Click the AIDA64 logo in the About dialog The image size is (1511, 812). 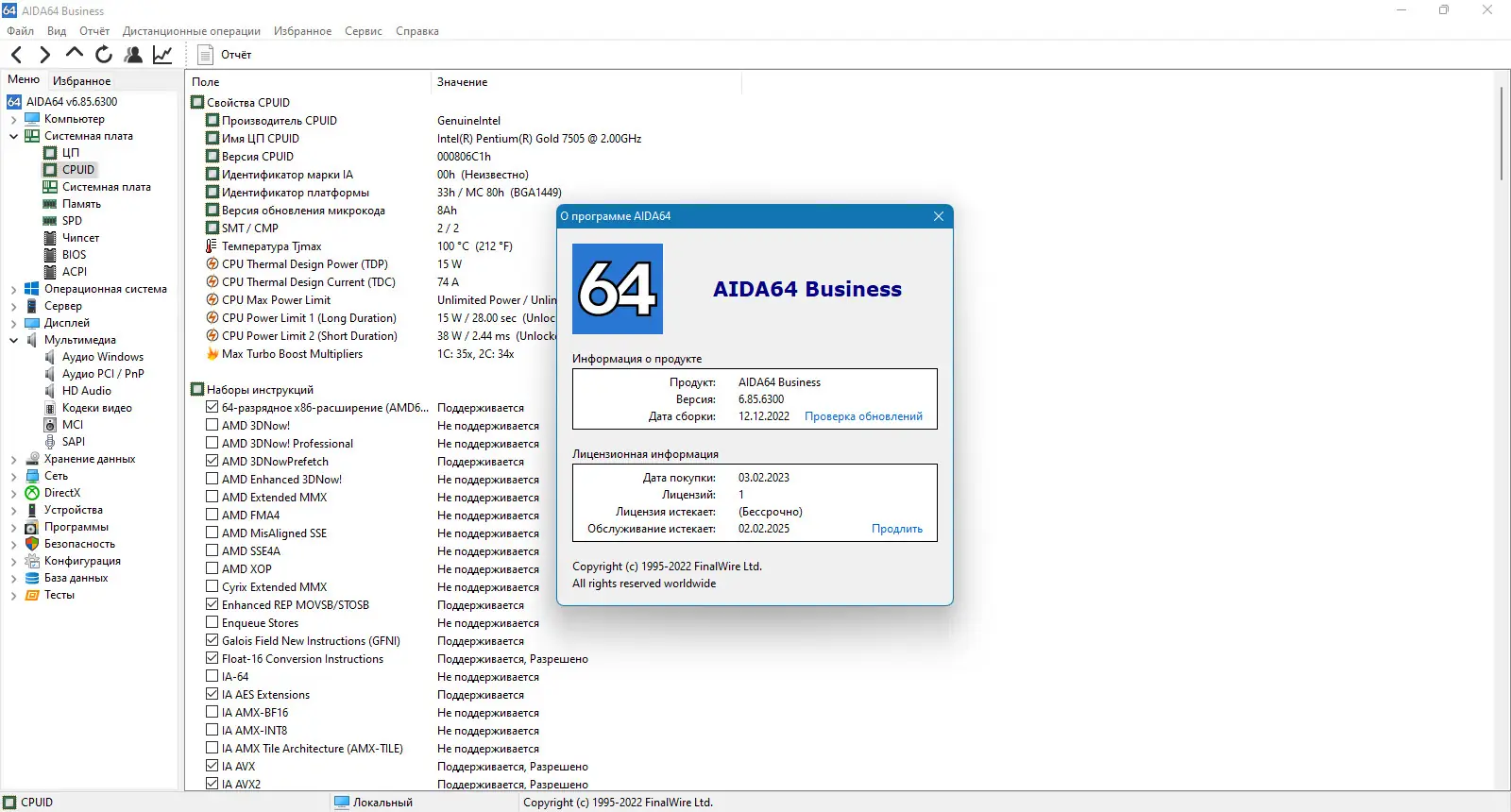618,289
